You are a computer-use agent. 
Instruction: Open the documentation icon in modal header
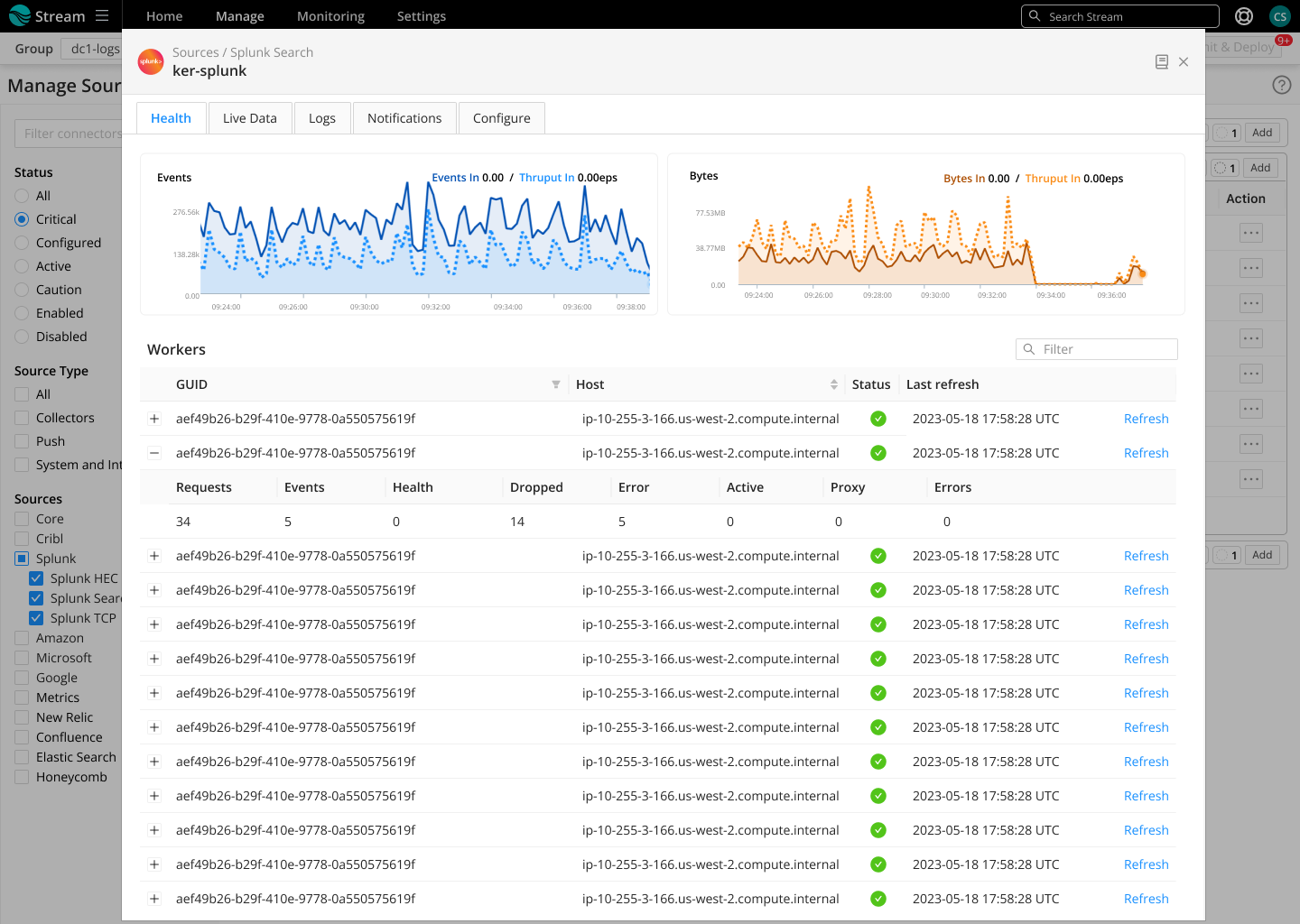click(1162, 62)
